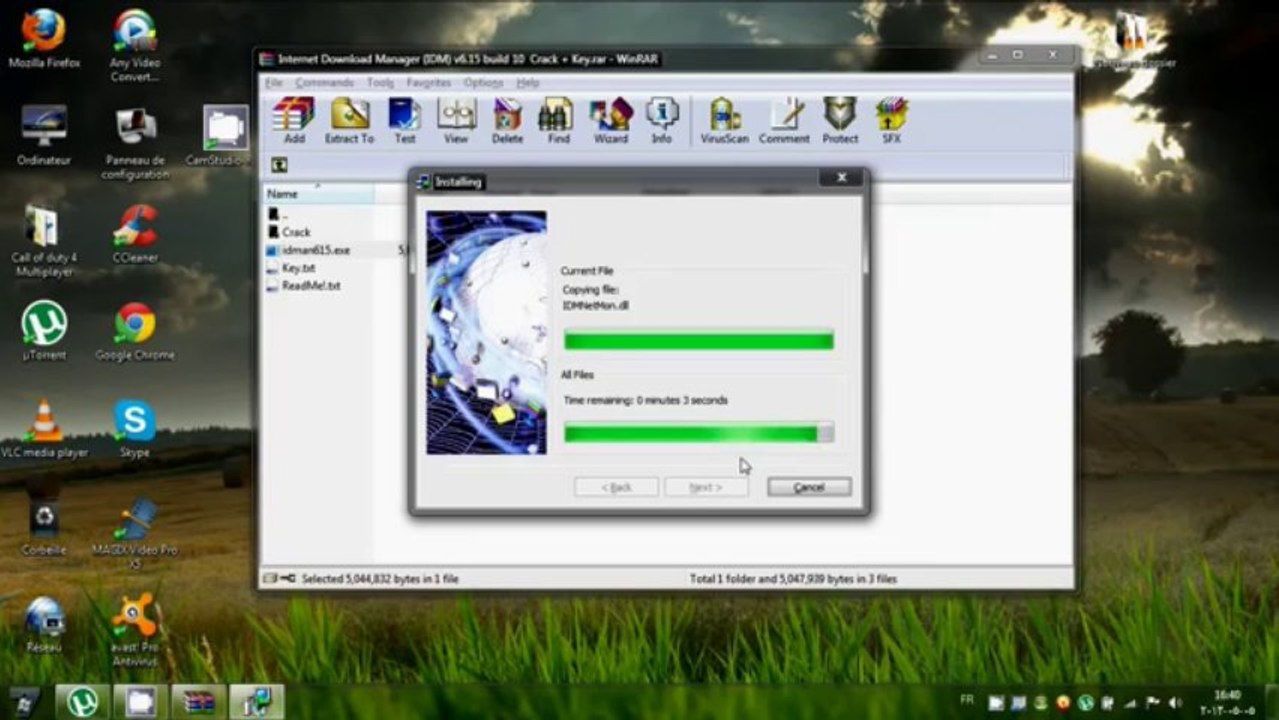Click the volume speaker tray icon
This screenshot has height=720, width=1279.
[x=1176, y=703]
